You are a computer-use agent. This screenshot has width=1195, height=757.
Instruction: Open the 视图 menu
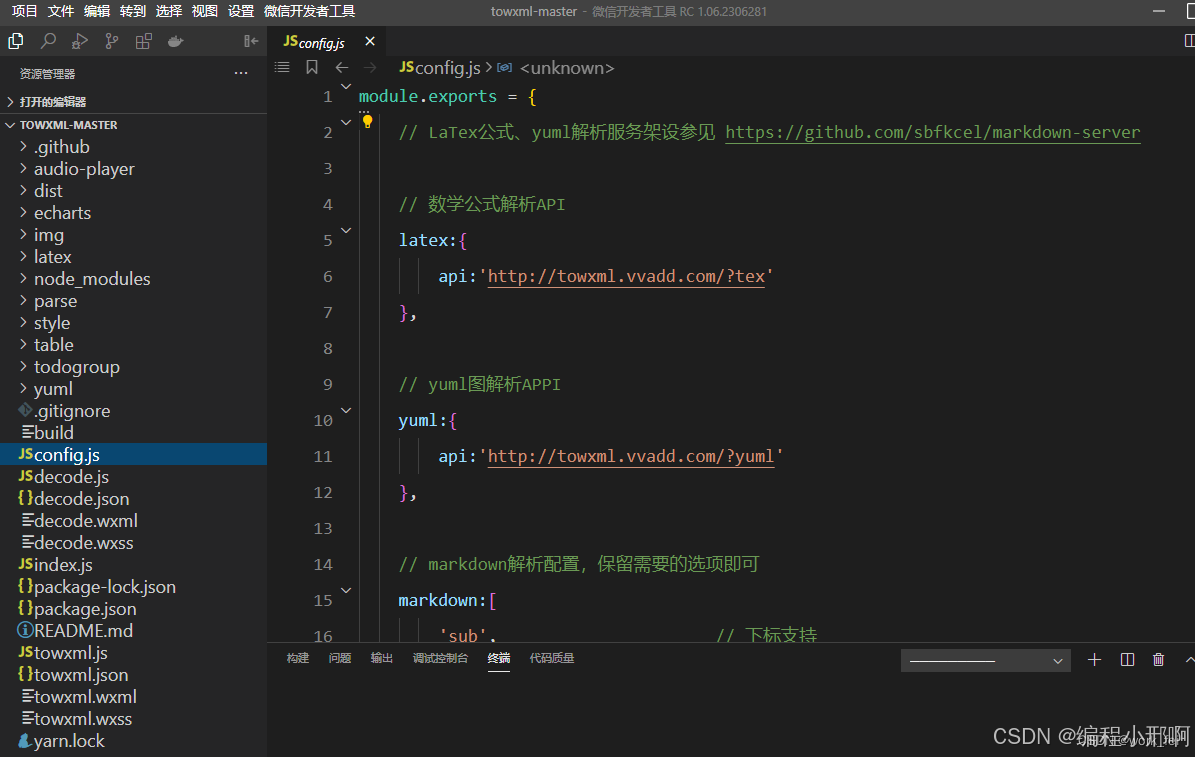(x=204, y=11)
